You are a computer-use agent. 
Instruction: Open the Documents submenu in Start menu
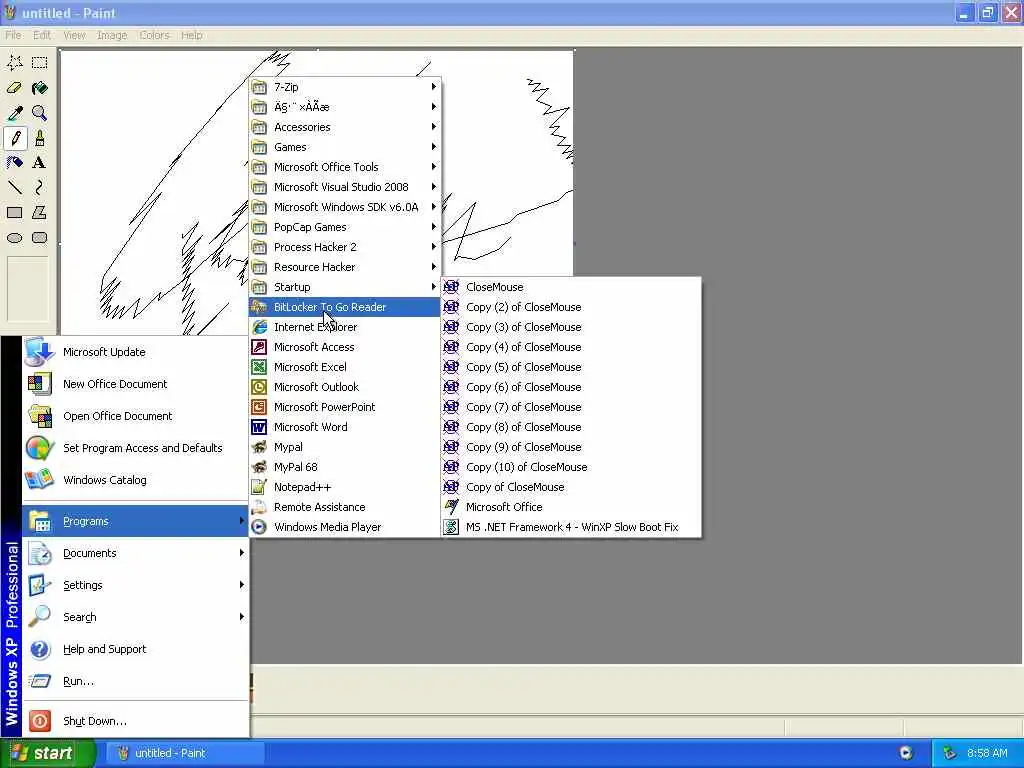[135, 553]
